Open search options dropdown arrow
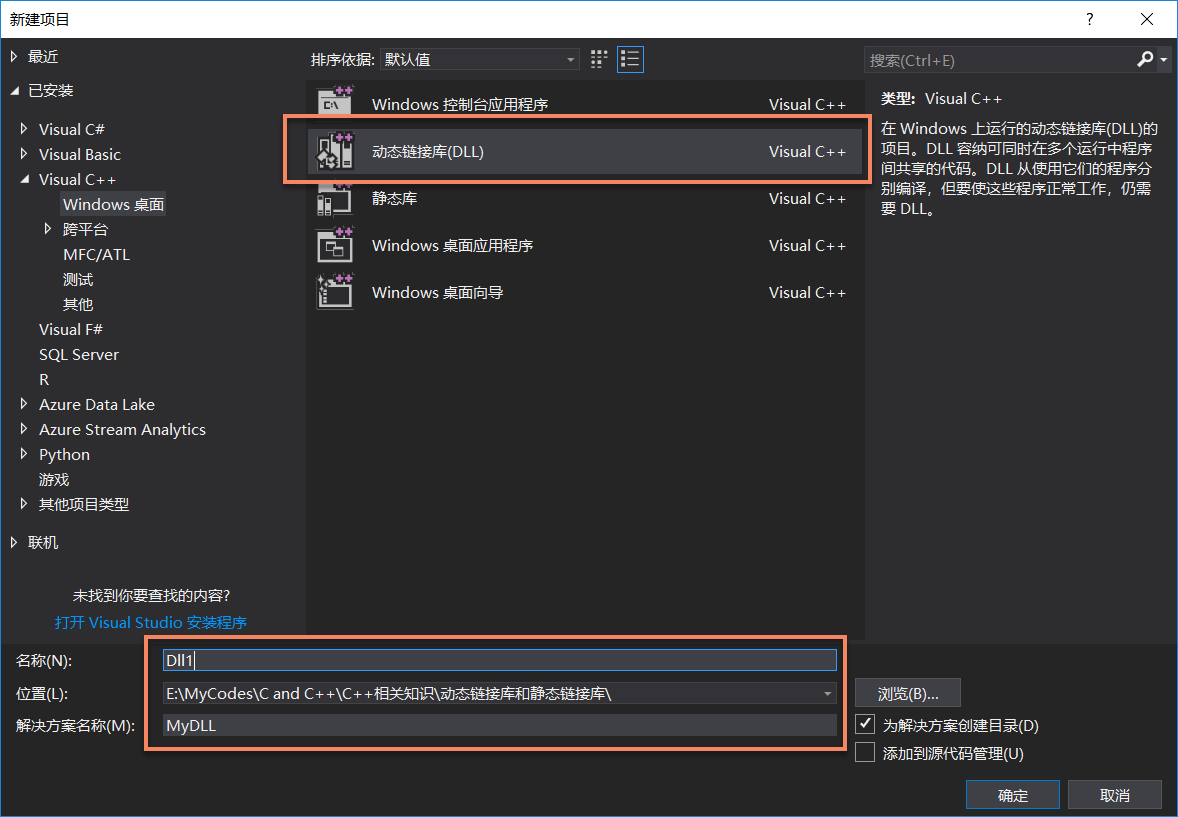 (1163, 59)
